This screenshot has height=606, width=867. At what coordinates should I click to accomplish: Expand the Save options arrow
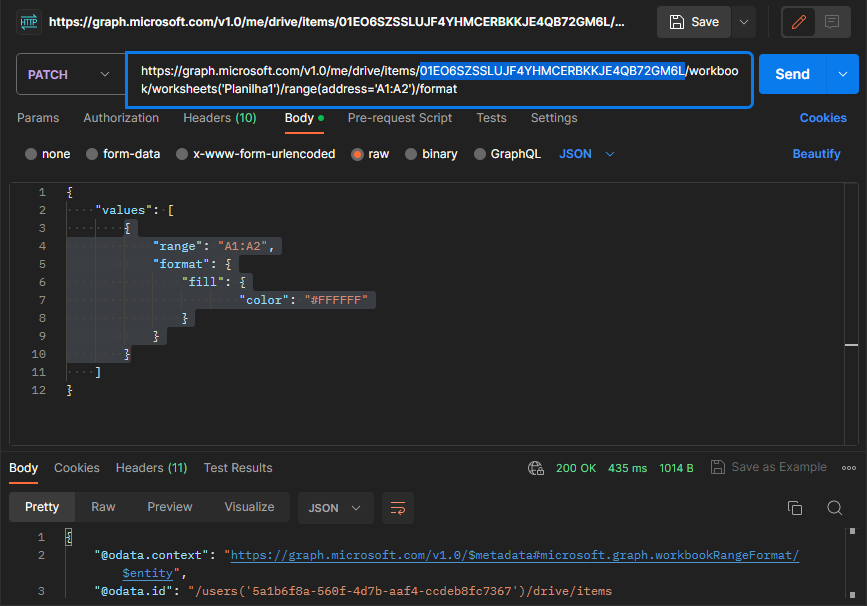(x=744, y=22)
